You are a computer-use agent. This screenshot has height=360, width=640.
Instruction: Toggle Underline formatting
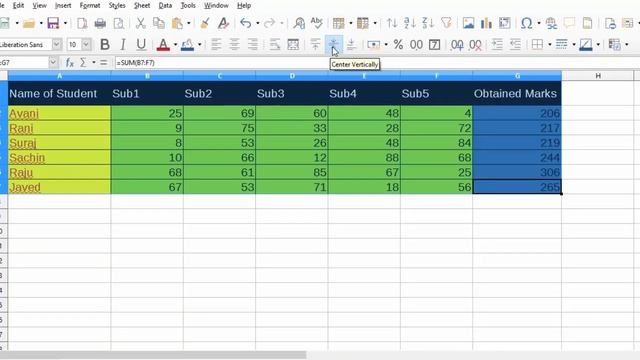141,44
